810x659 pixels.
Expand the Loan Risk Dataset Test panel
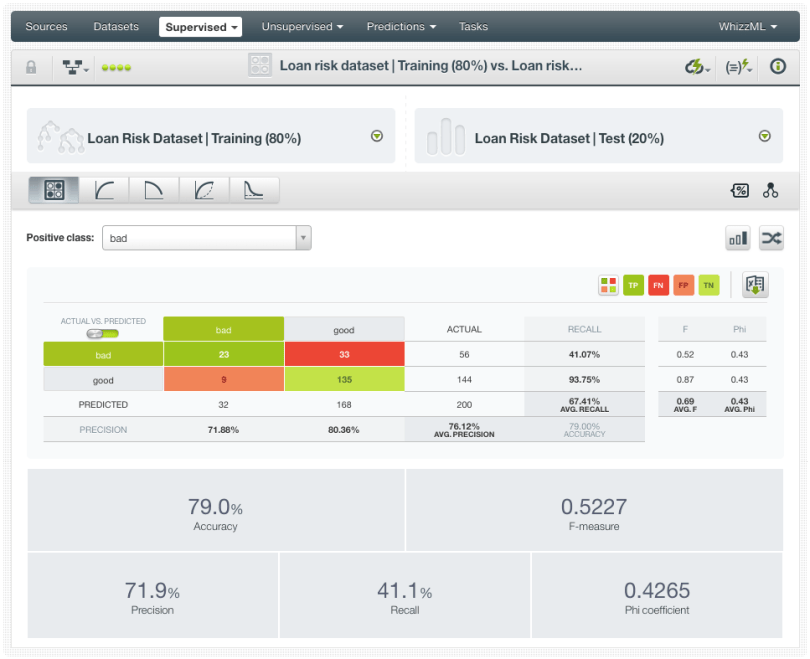pyautogui.click(x=764, y=137)
